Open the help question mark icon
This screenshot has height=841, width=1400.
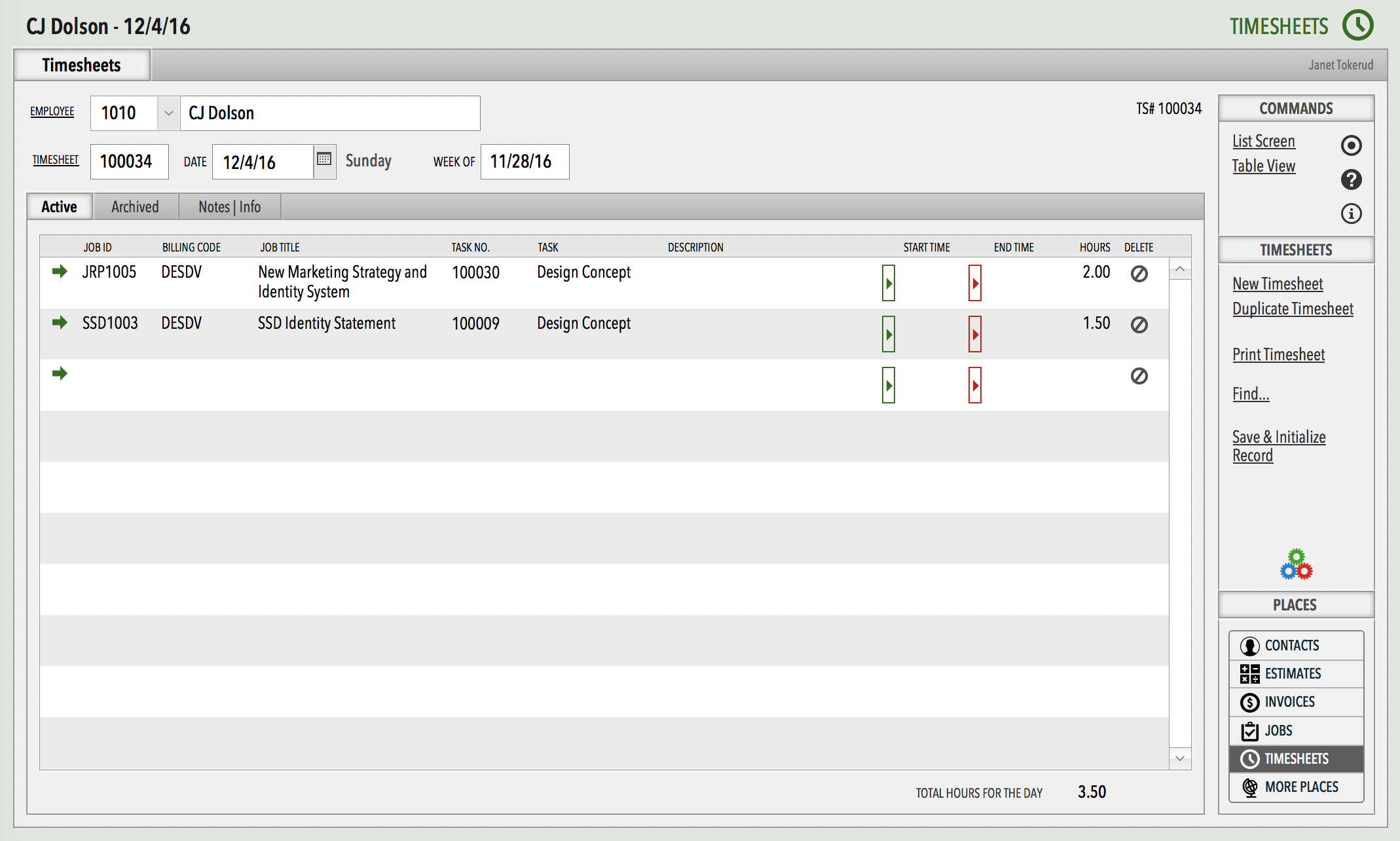point(1352,179)
